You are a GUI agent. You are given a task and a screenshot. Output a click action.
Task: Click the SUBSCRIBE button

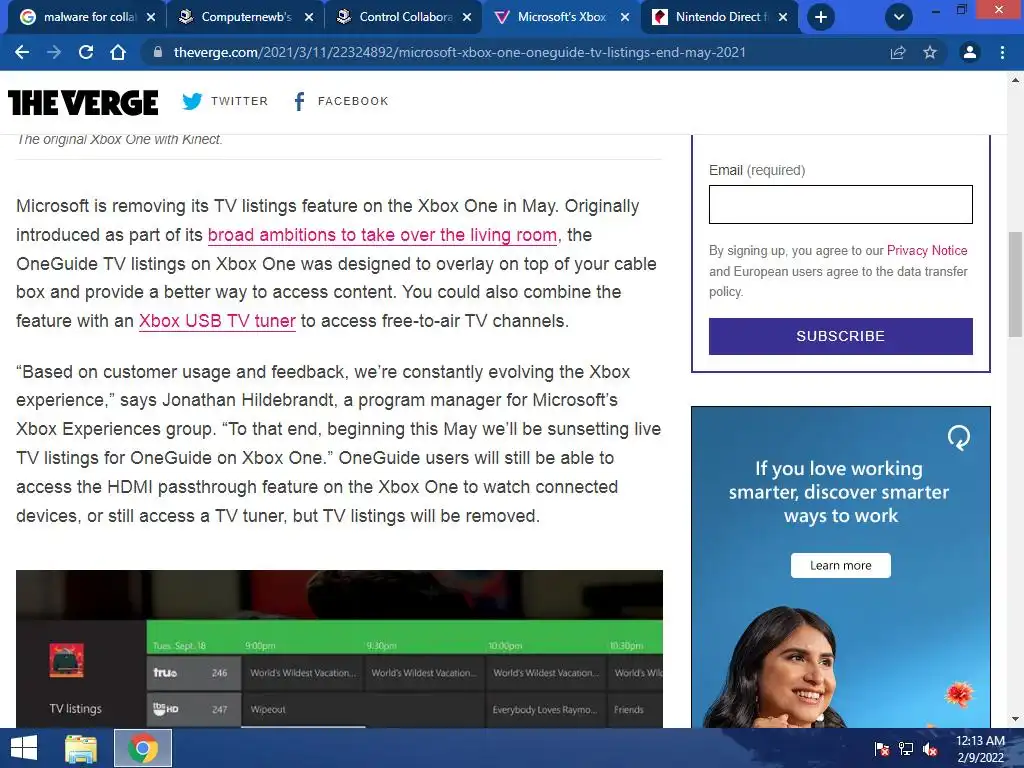tap(840, 336)
